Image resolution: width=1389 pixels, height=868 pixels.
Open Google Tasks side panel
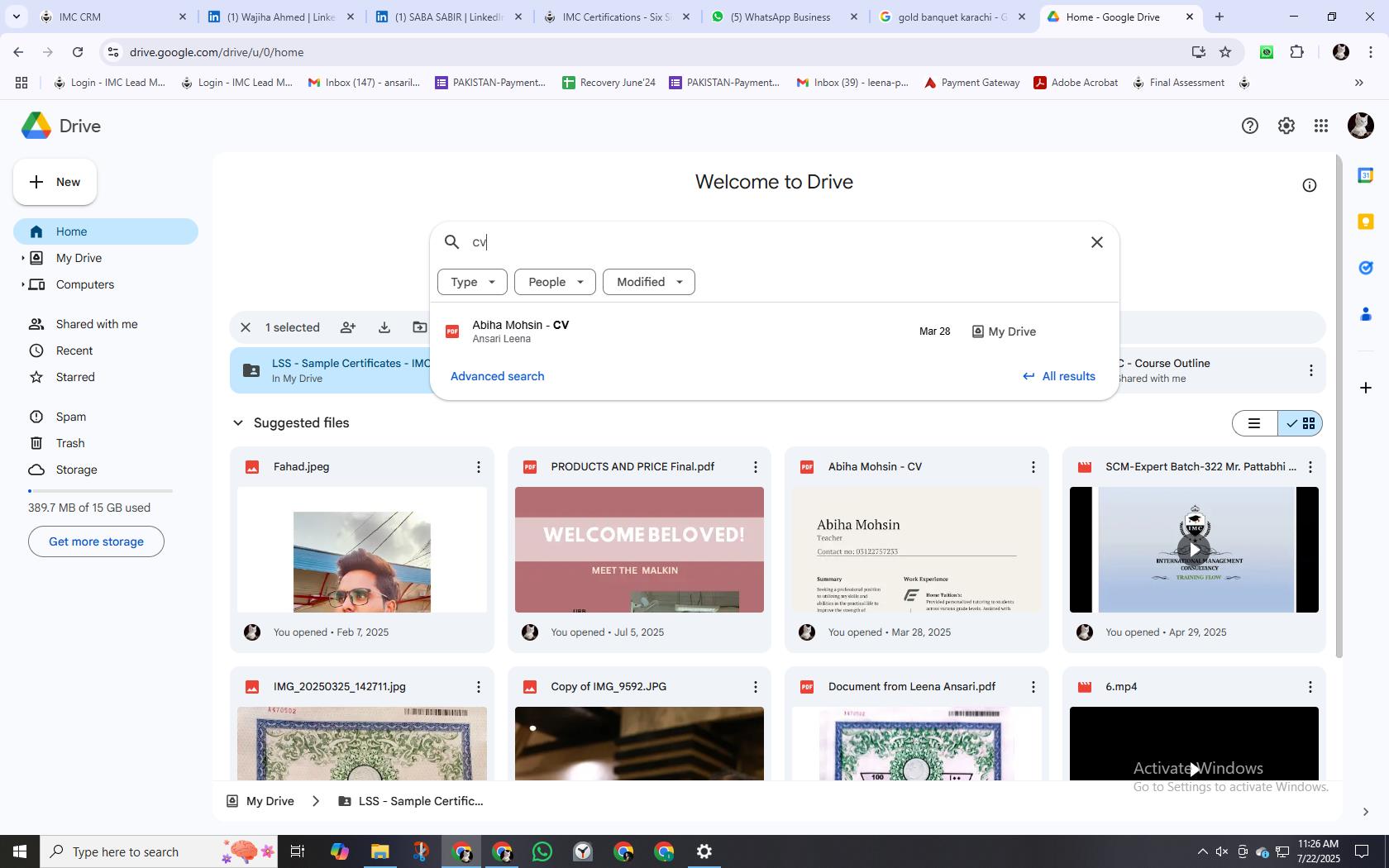[1366, 267]
